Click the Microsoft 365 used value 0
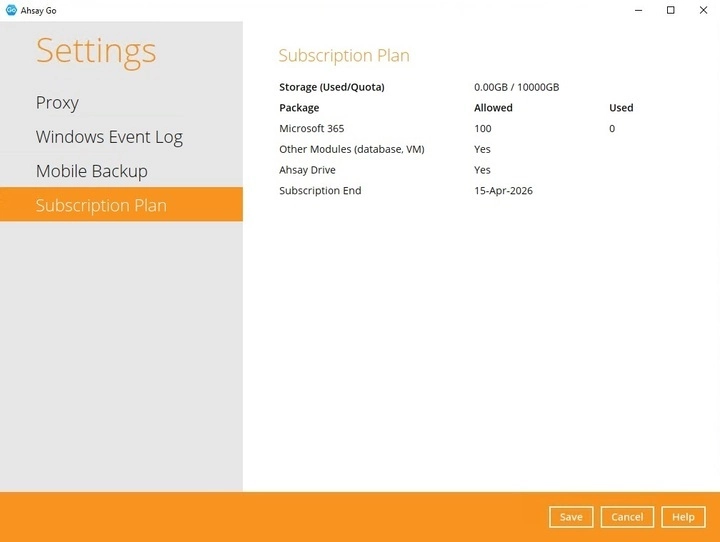Image resolution: width=720 pixels, height=542 pixels. pos(612,129)
